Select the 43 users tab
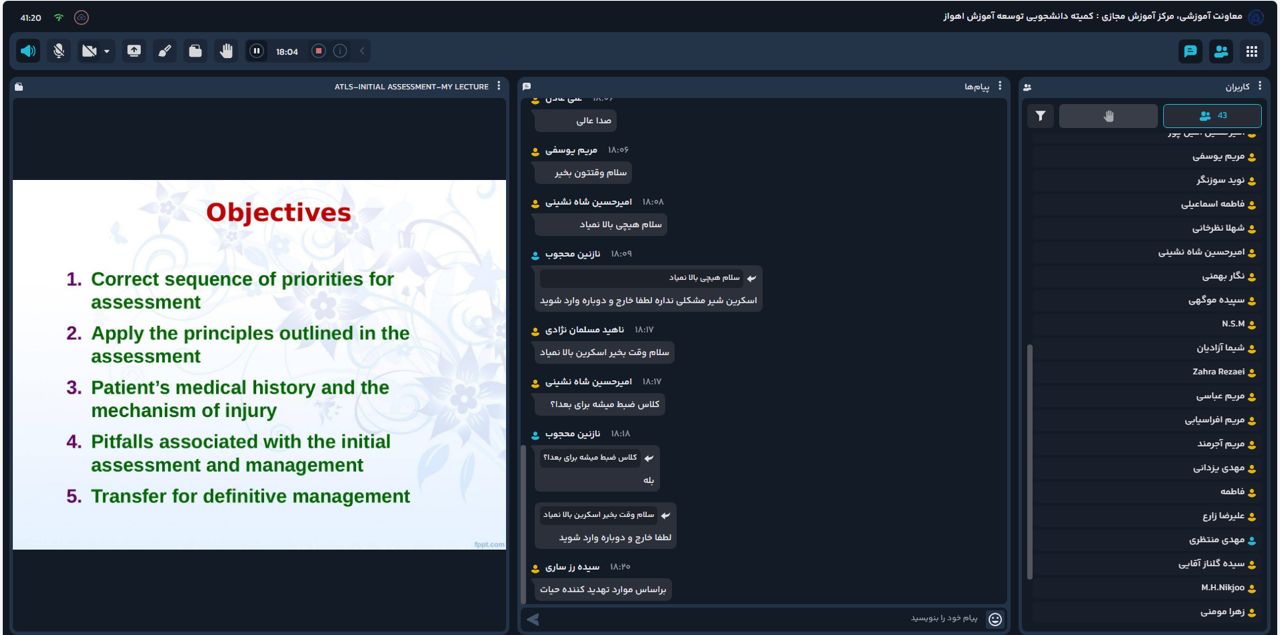Screen dimensions: 1280x635 coord(1212,116)
